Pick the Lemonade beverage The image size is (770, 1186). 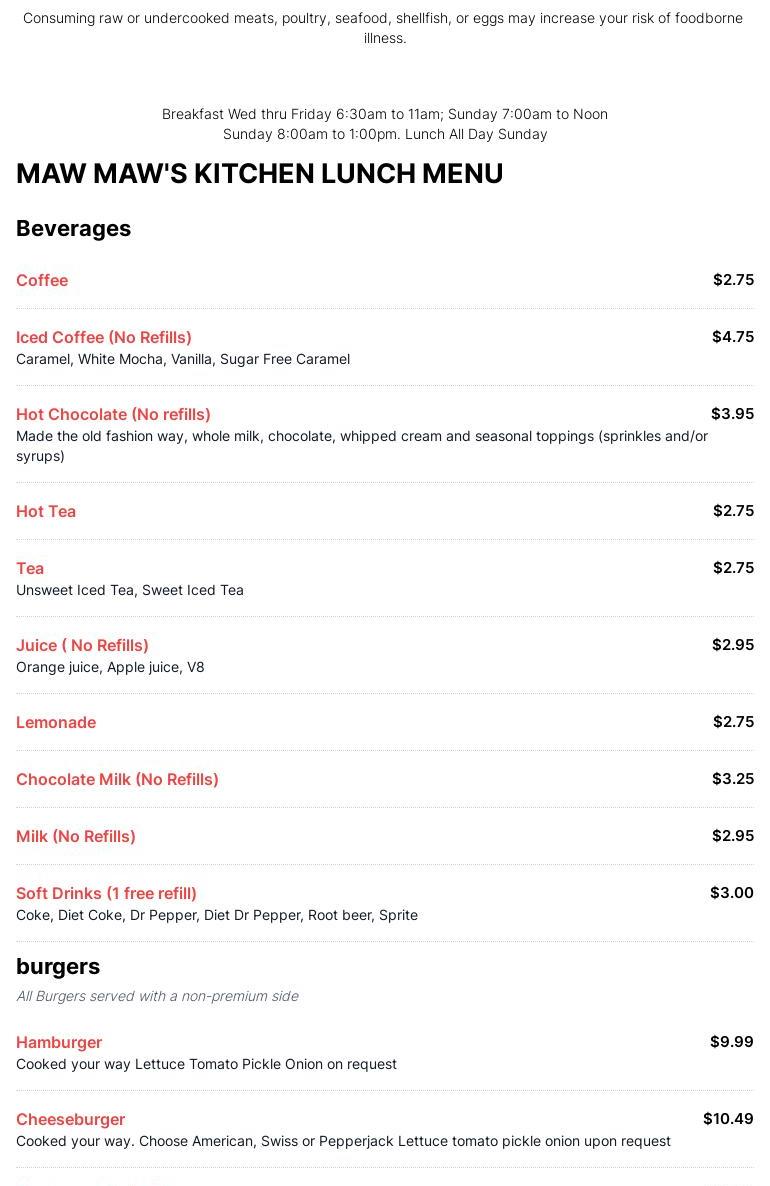click(56, 722)
